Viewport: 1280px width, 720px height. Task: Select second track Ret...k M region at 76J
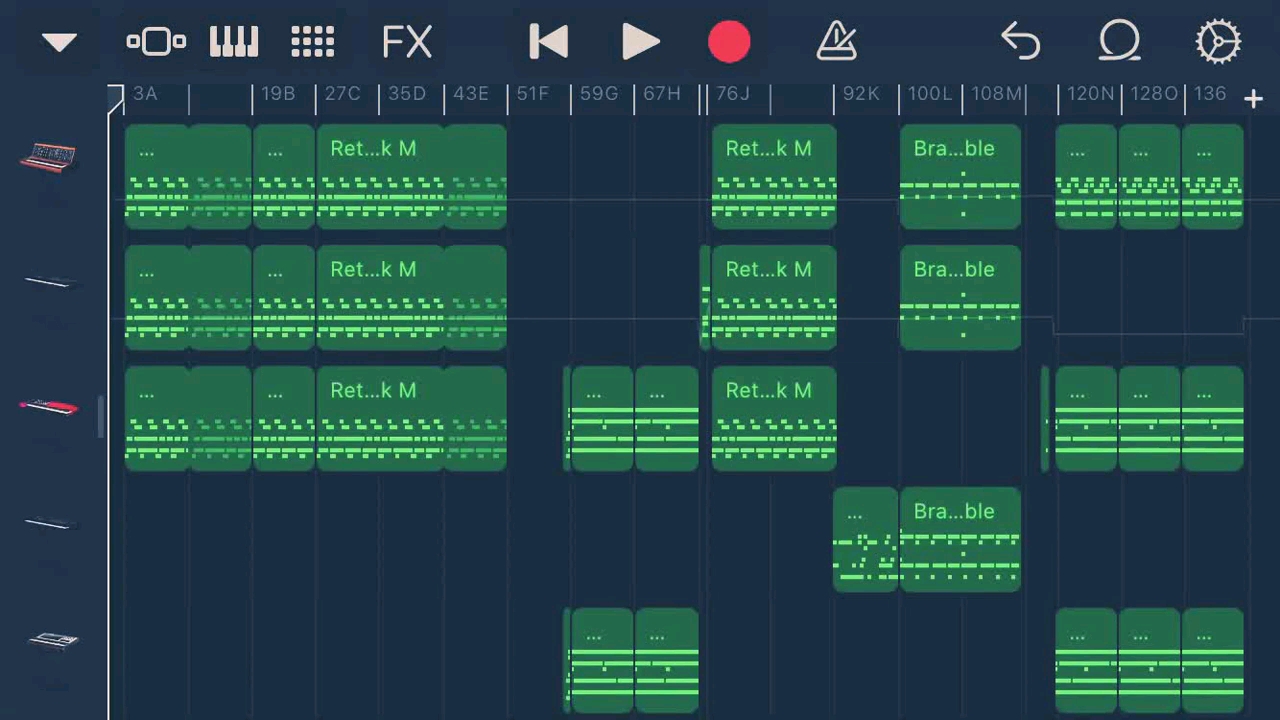774,298
